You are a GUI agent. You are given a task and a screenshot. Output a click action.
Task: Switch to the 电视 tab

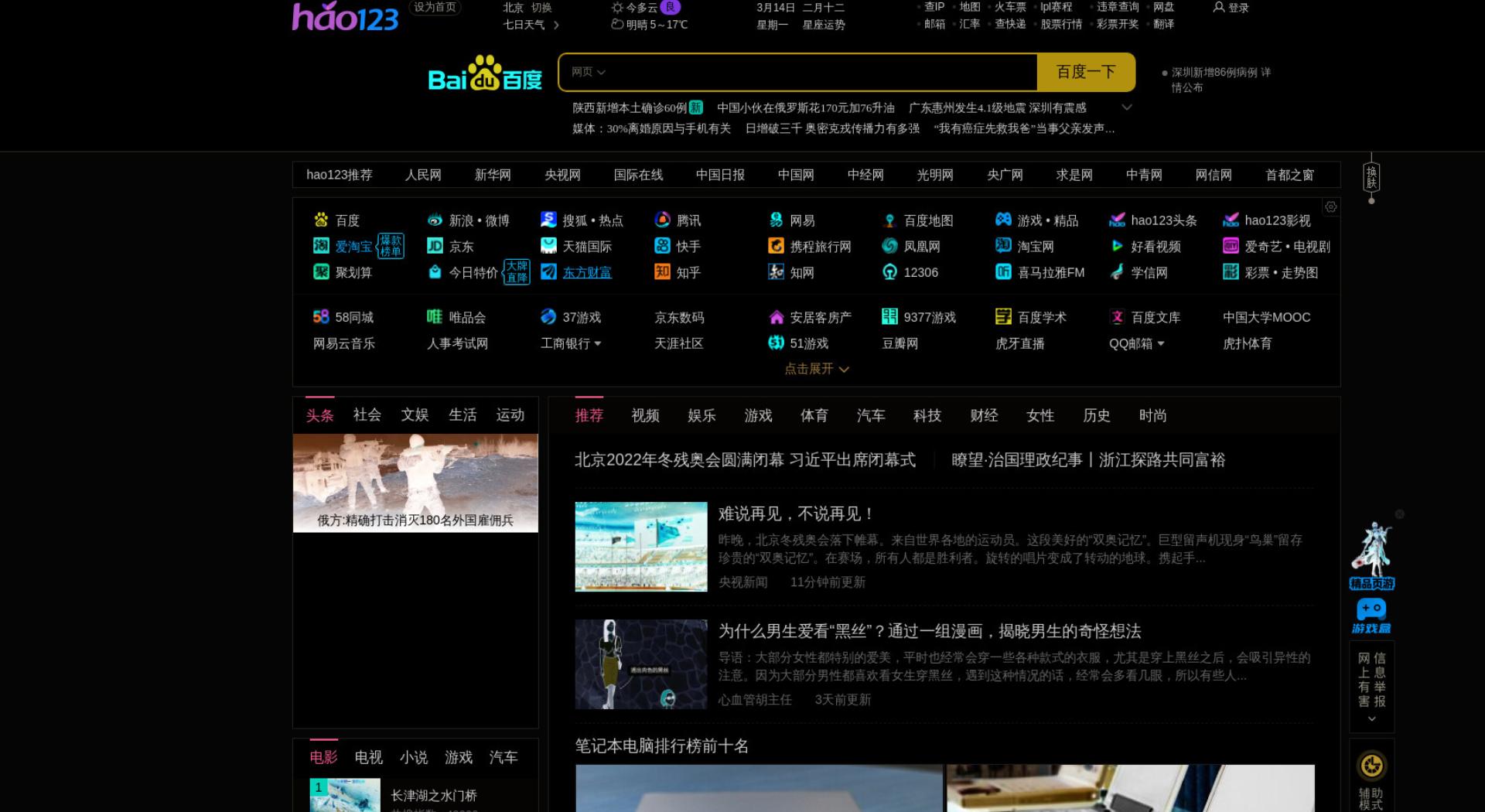tap(369, 757)
